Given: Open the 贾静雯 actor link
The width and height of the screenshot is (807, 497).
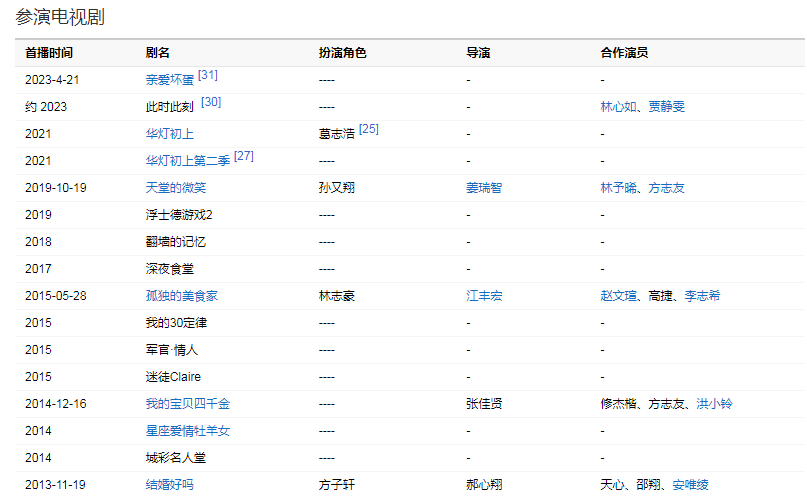Looking at the screenshot, I should 665,107.
